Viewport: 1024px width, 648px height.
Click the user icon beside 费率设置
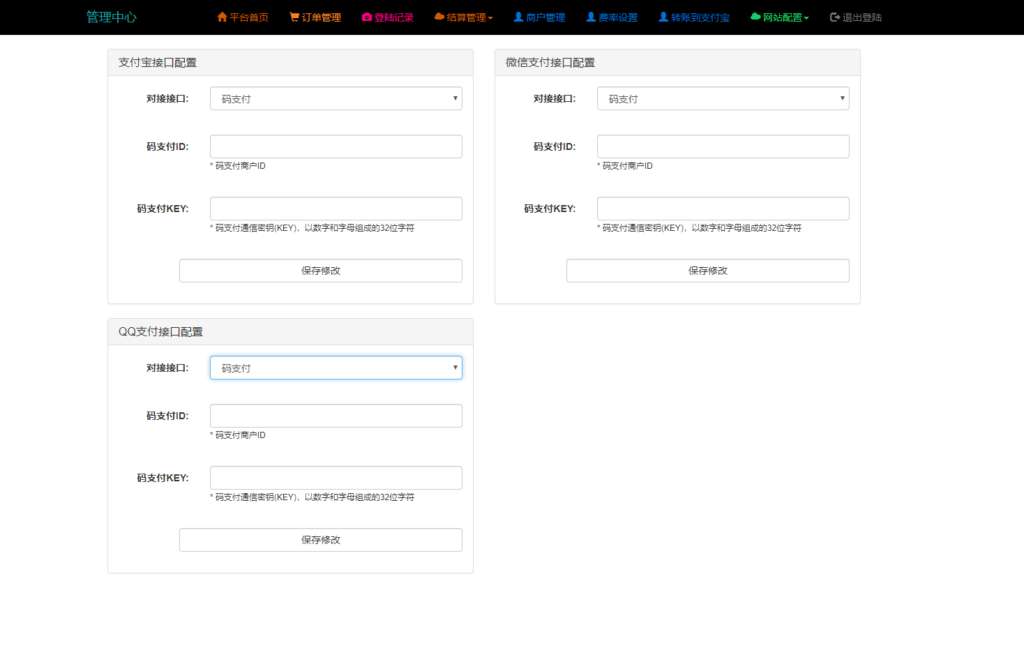591,17
